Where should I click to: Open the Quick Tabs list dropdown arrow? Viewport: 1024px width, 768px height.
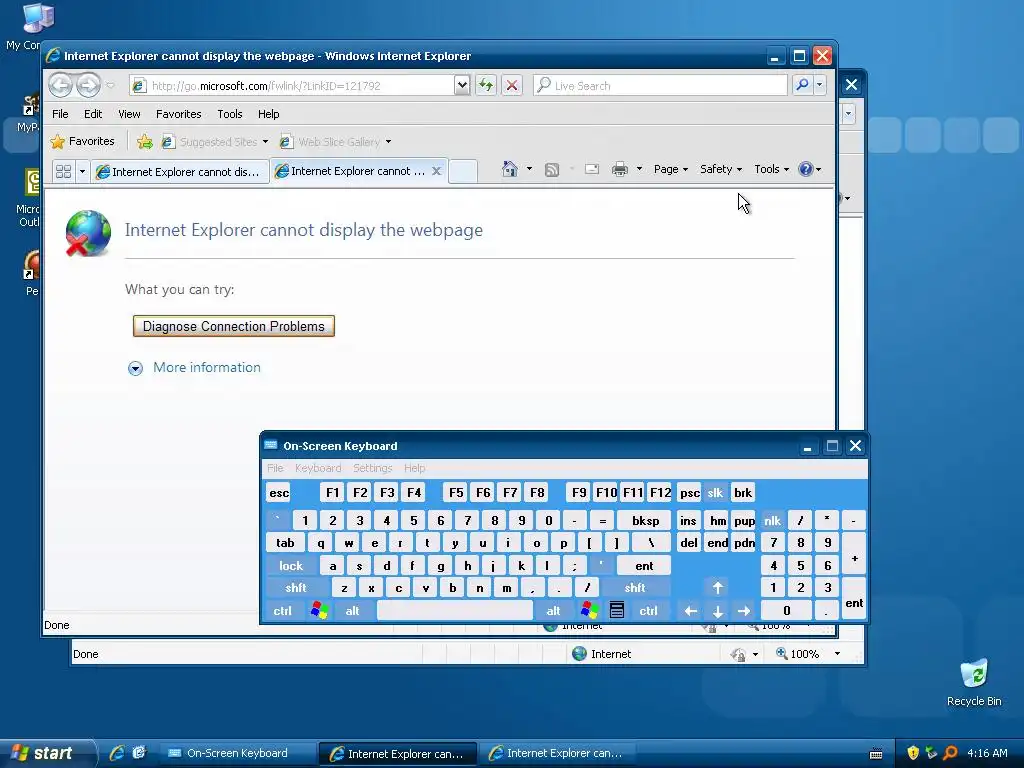82,172
